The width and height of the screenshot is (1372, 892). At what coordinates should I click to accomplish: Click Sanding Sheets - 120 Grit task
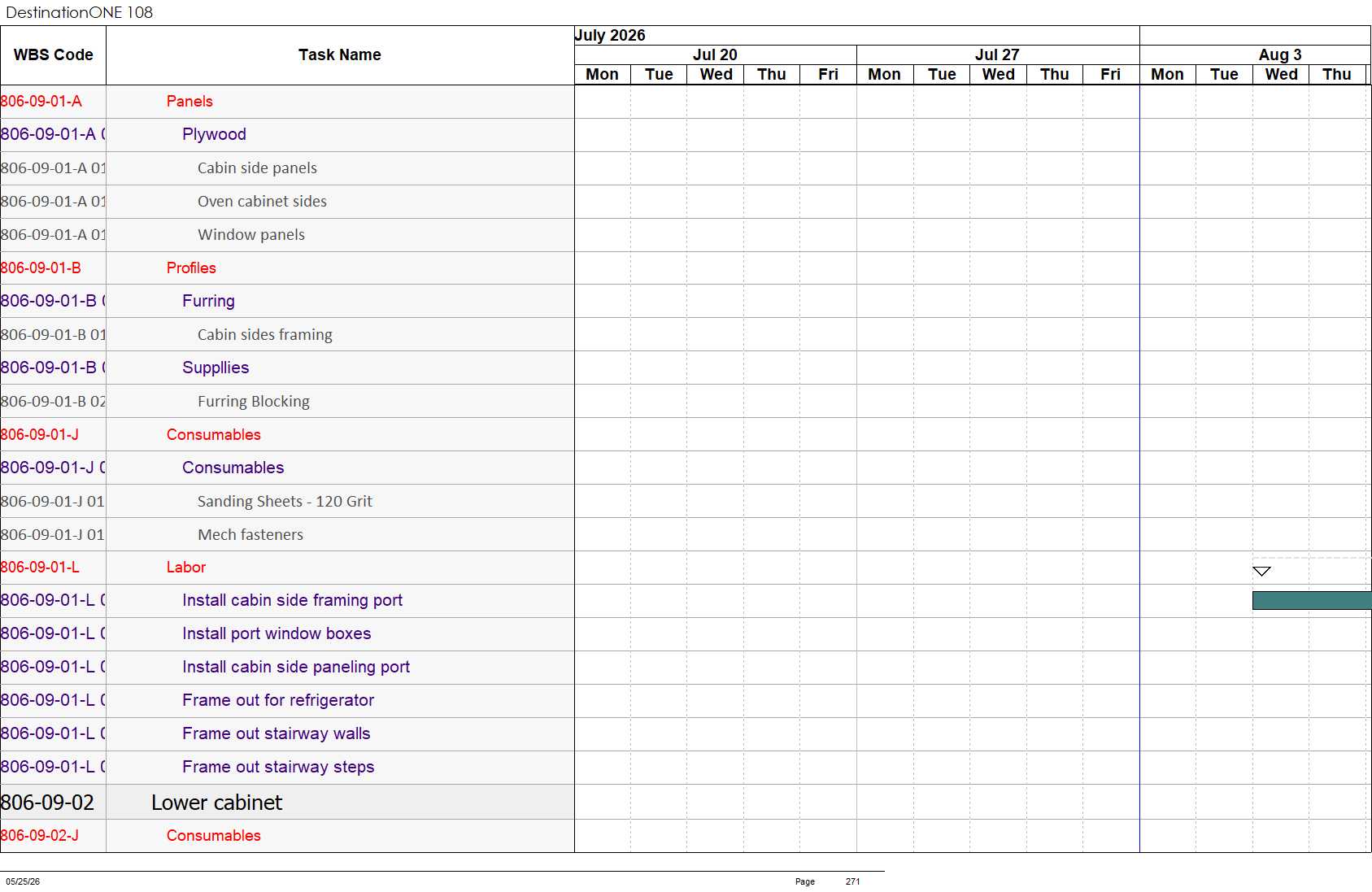pyautogui.click(x=285, y=502)
